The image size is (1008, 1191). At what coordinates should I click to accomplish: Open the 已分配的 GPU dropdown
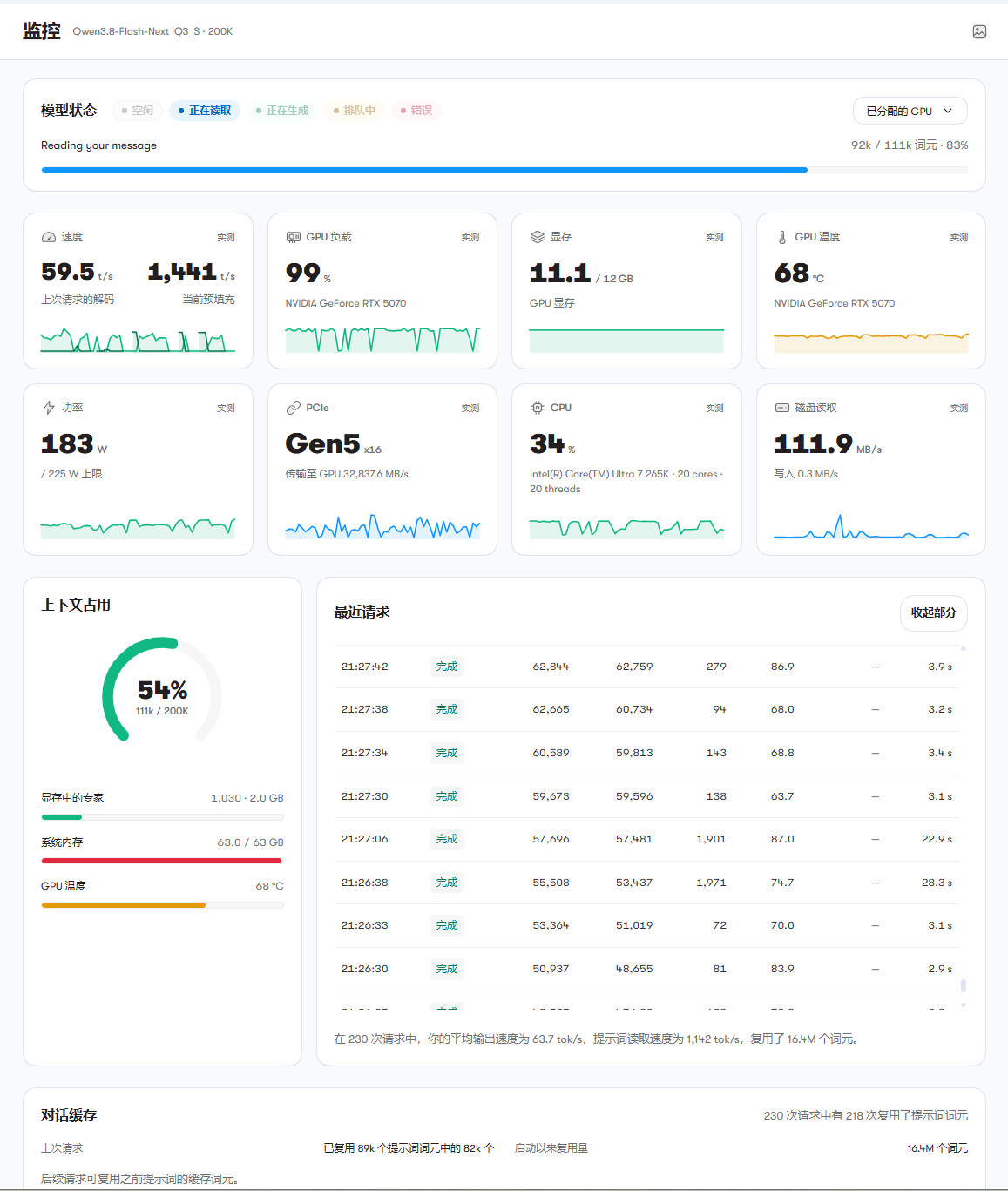(x=910, y=111)
